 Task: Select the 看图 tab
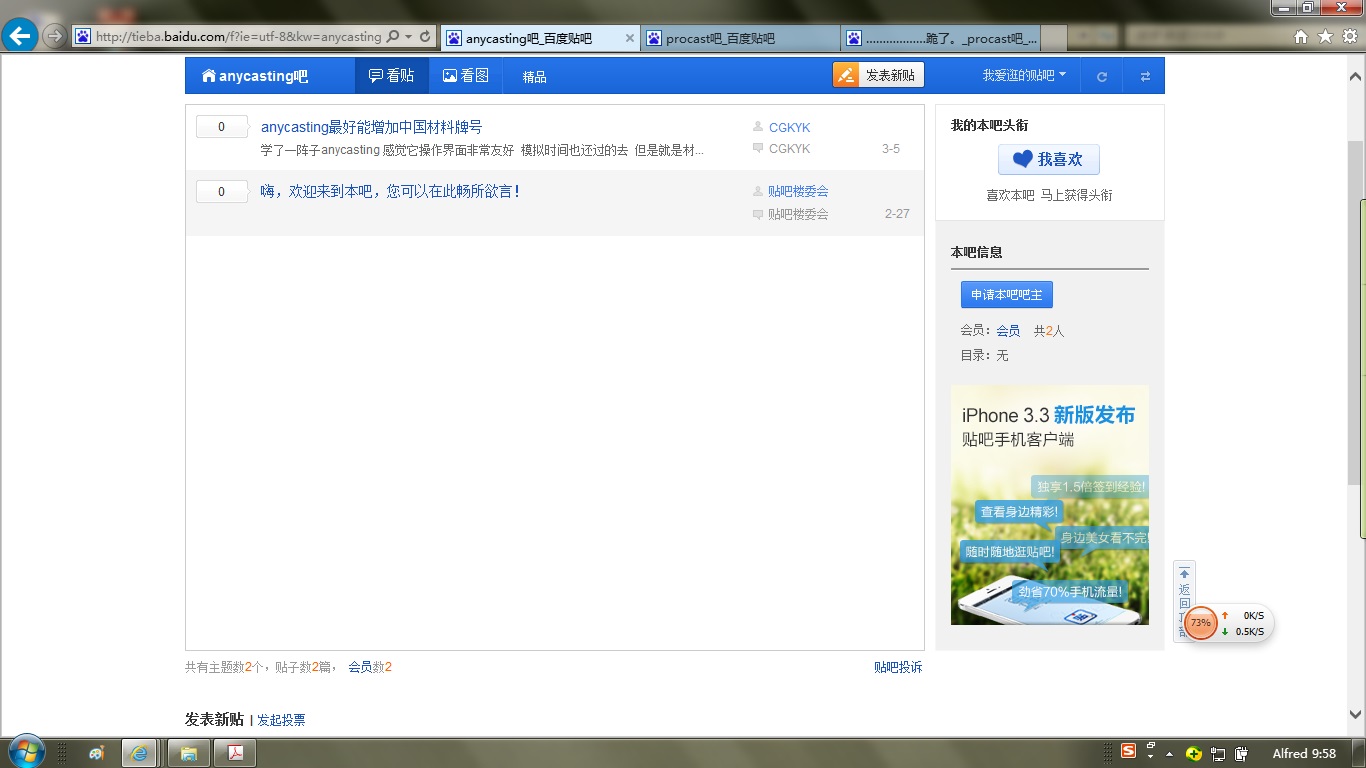(x=466, y=76)
